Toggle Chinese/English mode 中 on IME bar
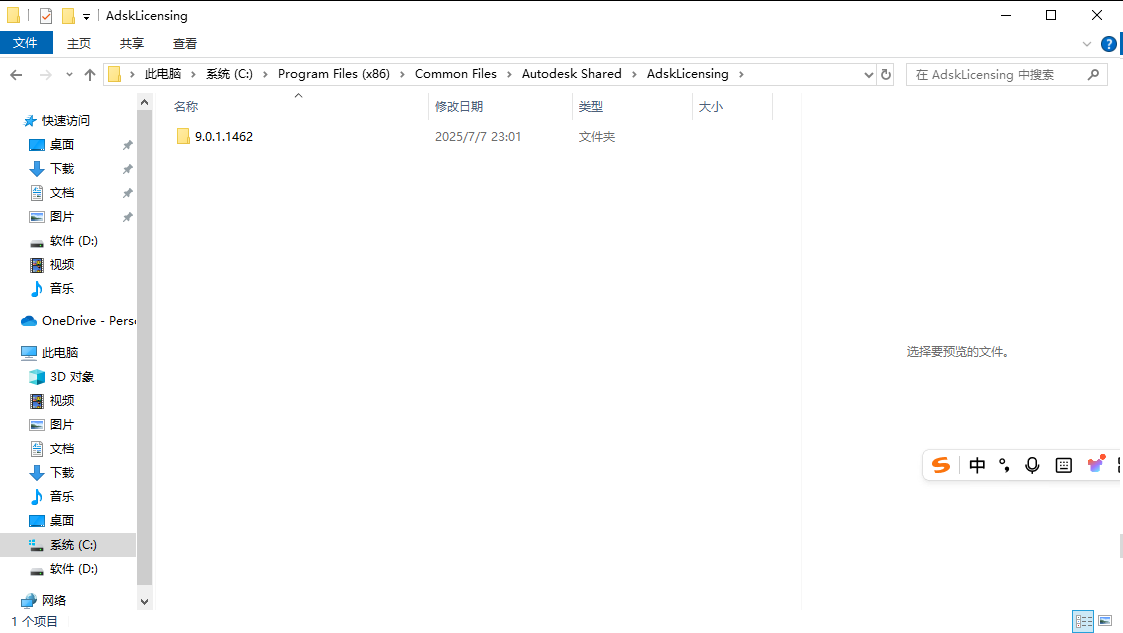 click(x=977, y=465)
